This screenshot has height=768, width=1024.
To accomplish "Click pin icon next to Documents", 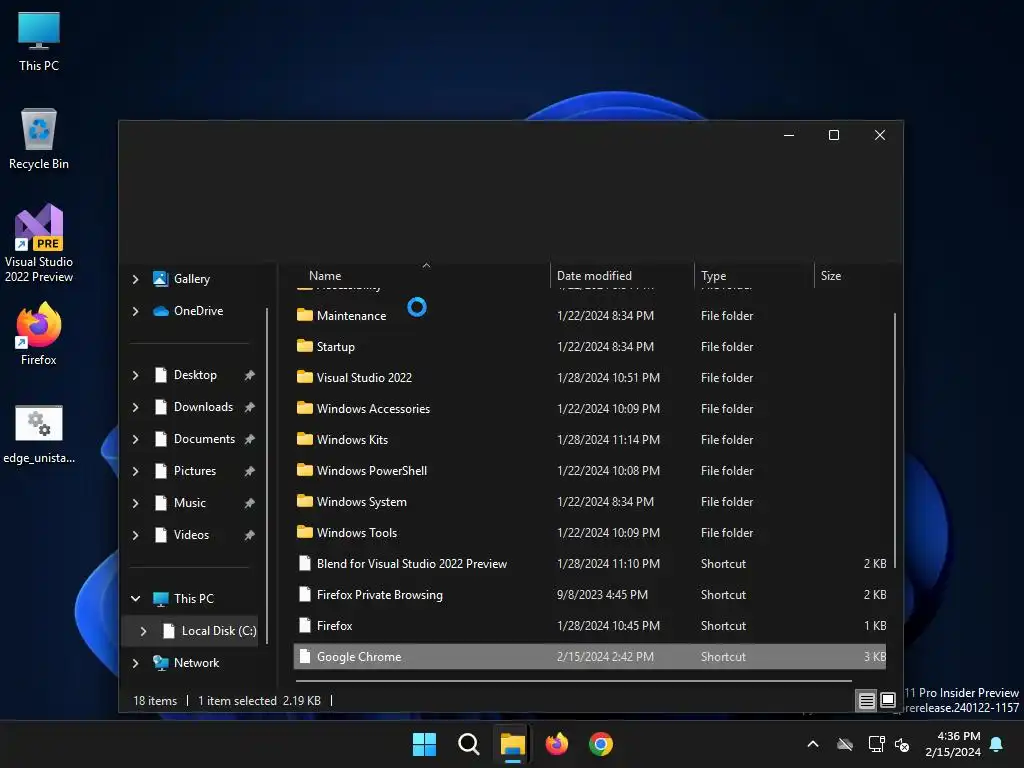I will pos(249,440).
